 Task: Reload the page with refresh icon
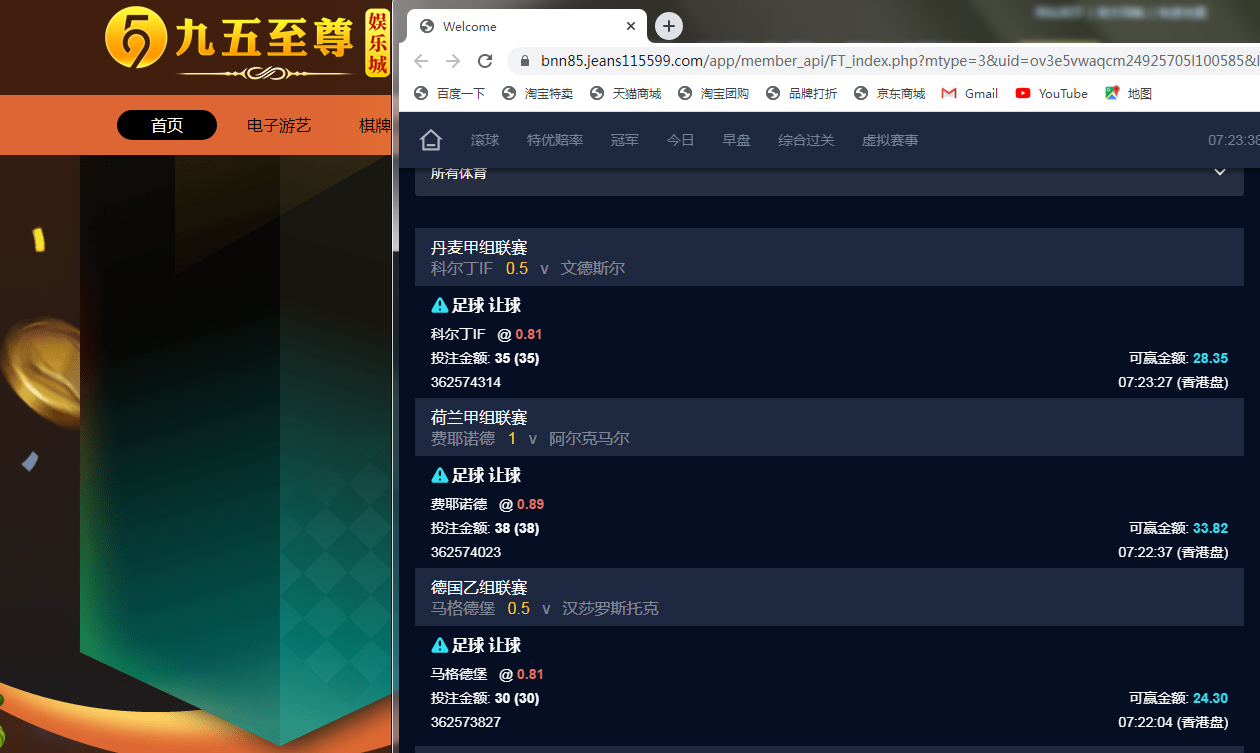(485, 61)
